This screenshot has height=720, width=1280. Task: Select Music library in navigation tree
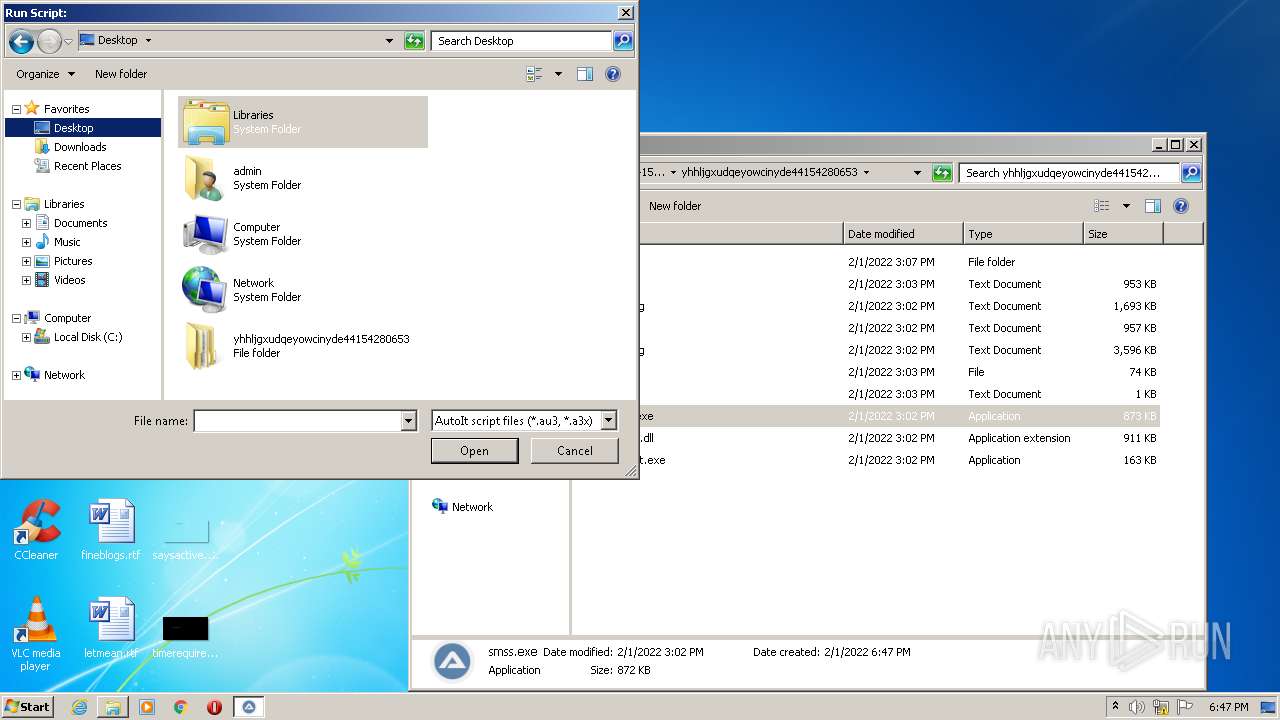coord(67,242)
